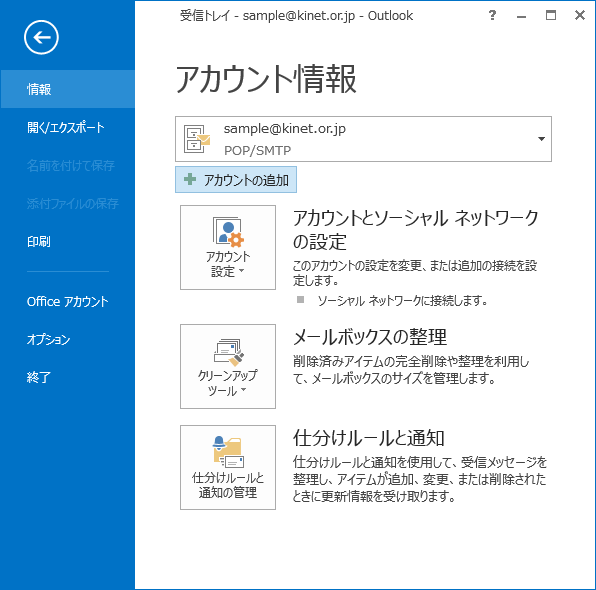This screenshot has width=596, height=590.
Task: Open the help question mark icon
Action: click(x=492, y=15)
